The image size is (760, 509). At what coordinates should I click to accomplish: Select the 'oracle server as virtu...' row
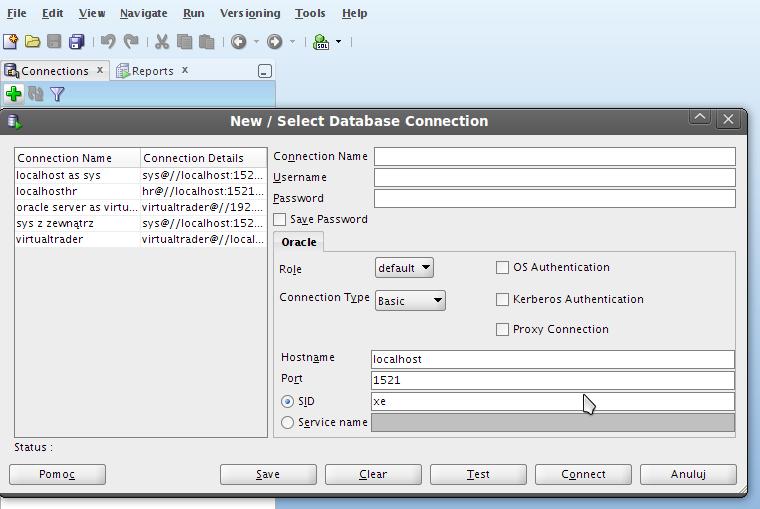click(x=141, y=207)
